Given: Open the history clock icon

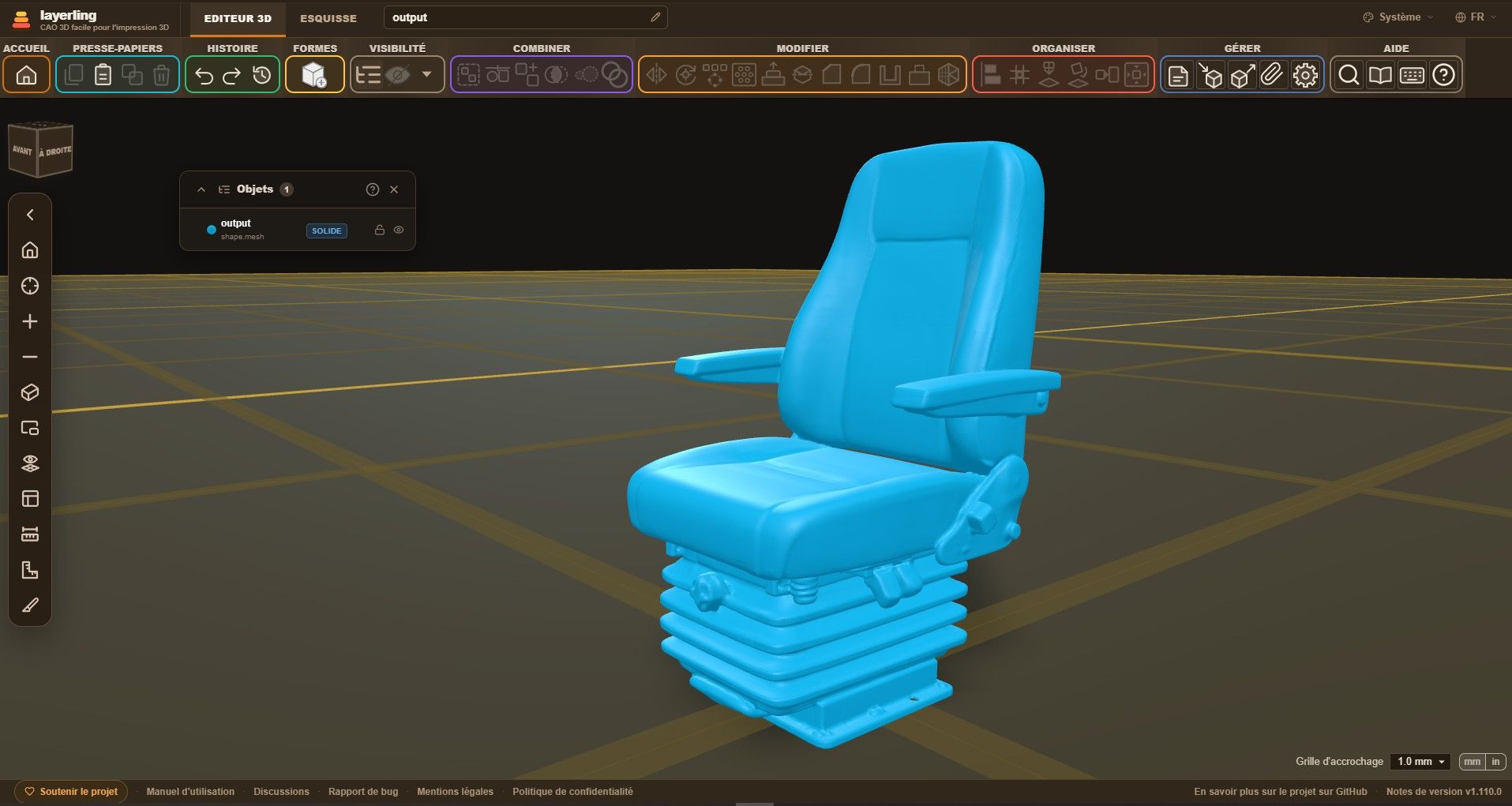Looking at the screenshot, I should [261, 75].
